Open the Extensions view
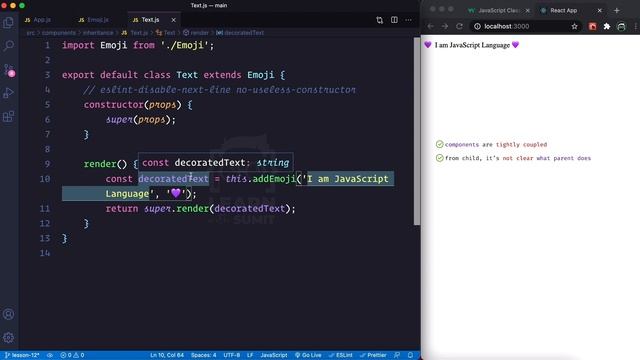The height and width of the screenshot is (360, 640). point(8,117)
